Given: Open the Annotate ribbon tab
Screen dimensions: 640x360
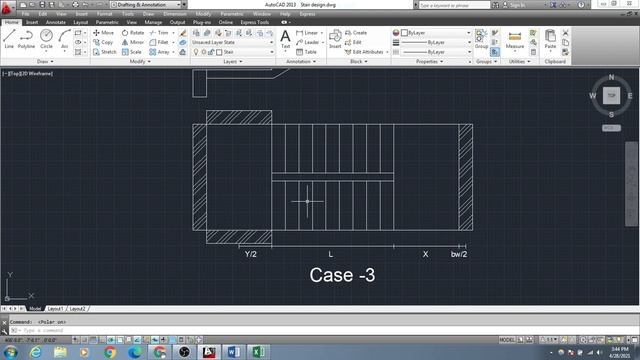Looking at the screenshot, I should pos(56,22).
